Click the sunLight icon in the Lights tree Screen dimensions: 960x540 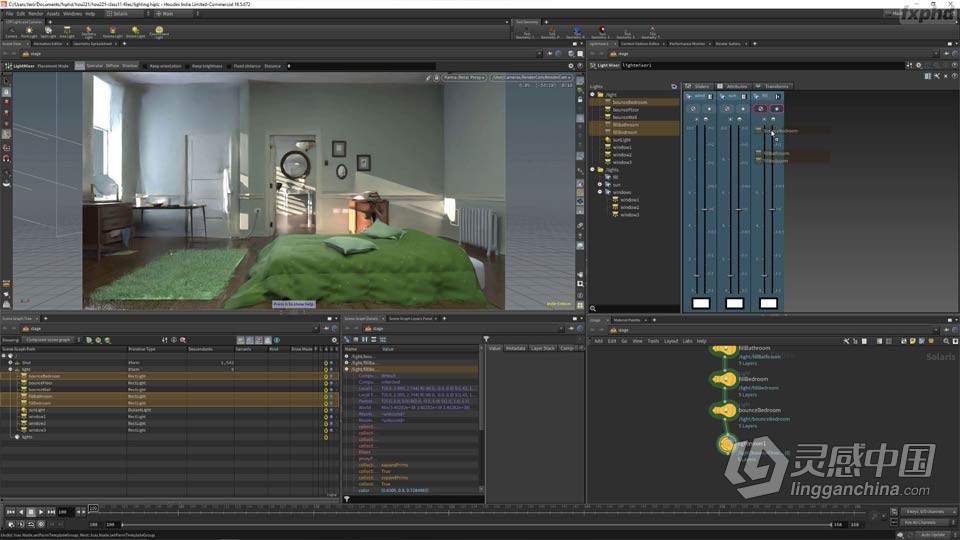point(607,140)
